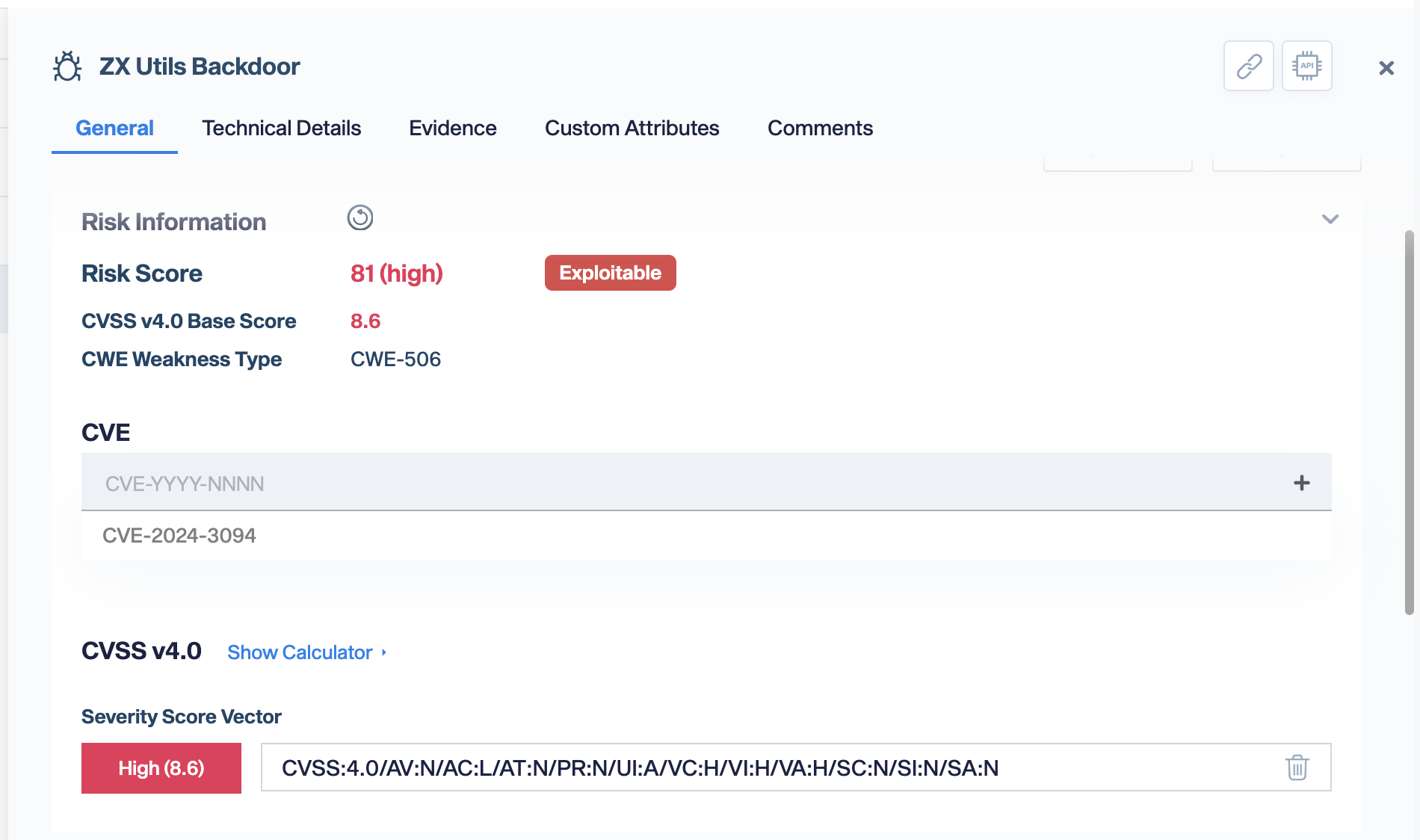
Task: Click the reset icon next to Risk Information
Action: click(360, 217)
